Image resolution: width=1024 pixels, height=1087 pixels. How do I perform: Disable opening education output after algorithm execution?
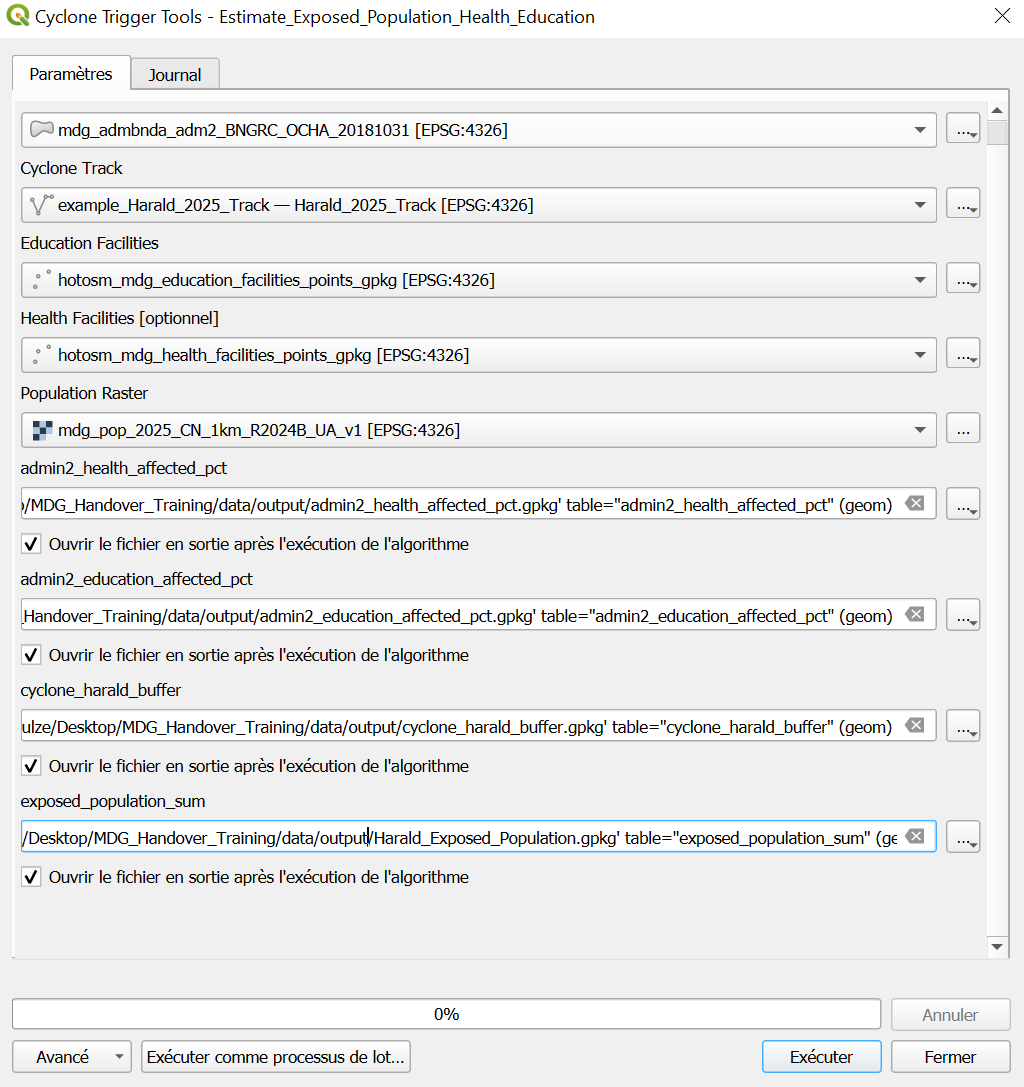coord(31,655)
